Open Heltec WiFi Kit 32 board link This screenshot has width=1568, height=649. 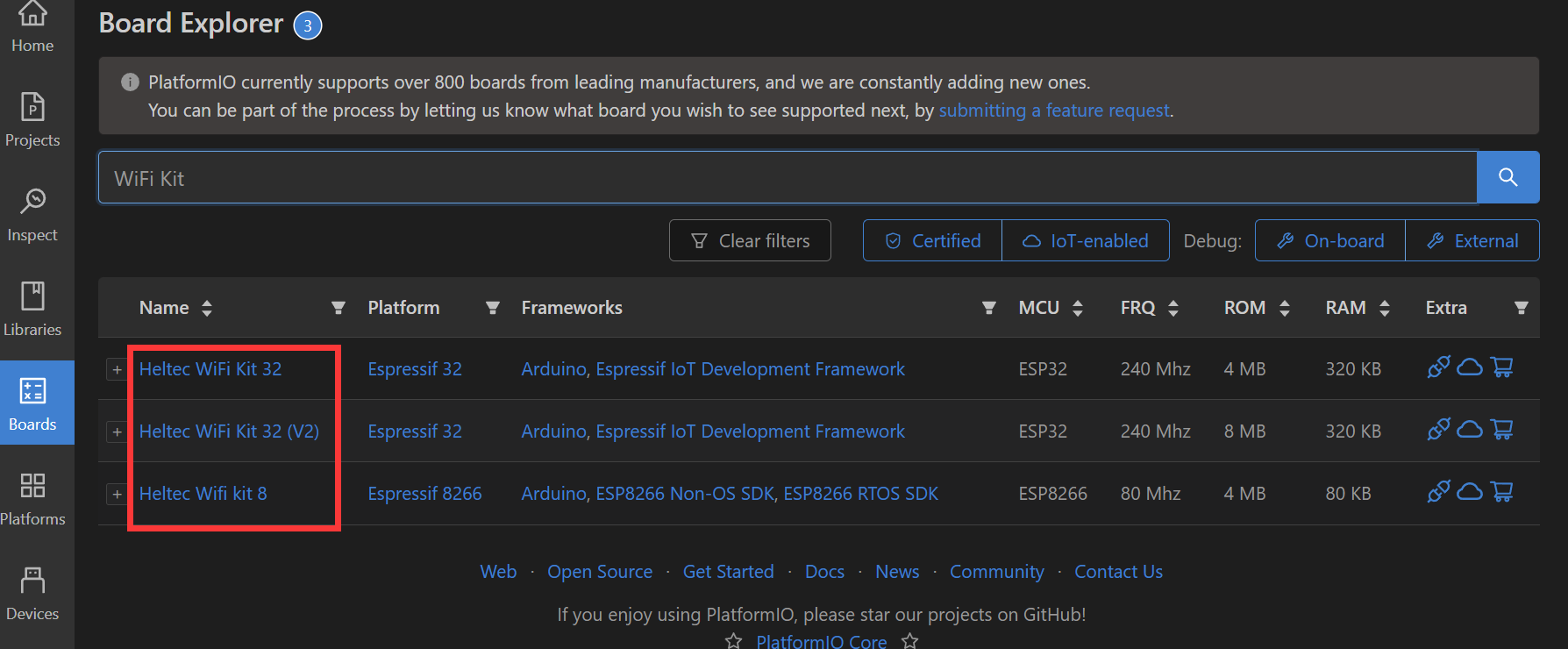pyautogui.click(x=210, y=369)
